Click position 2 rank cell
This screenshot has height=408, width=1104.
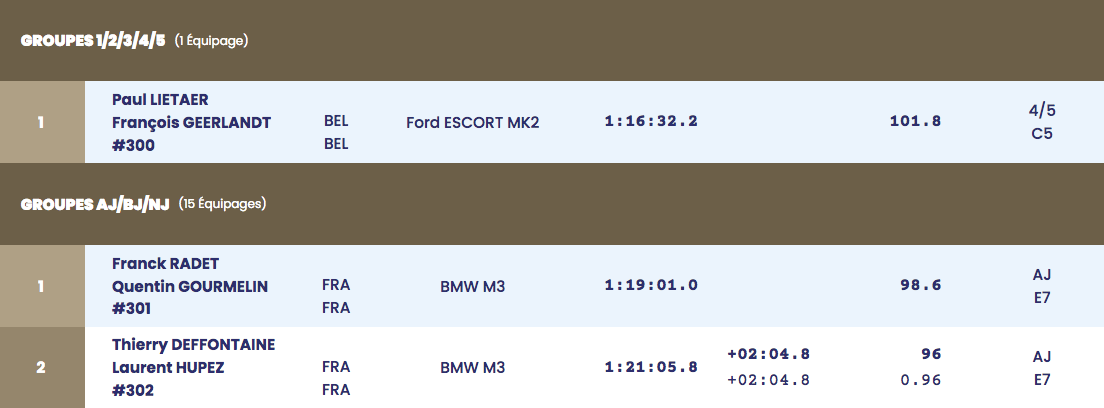point(42,367)
